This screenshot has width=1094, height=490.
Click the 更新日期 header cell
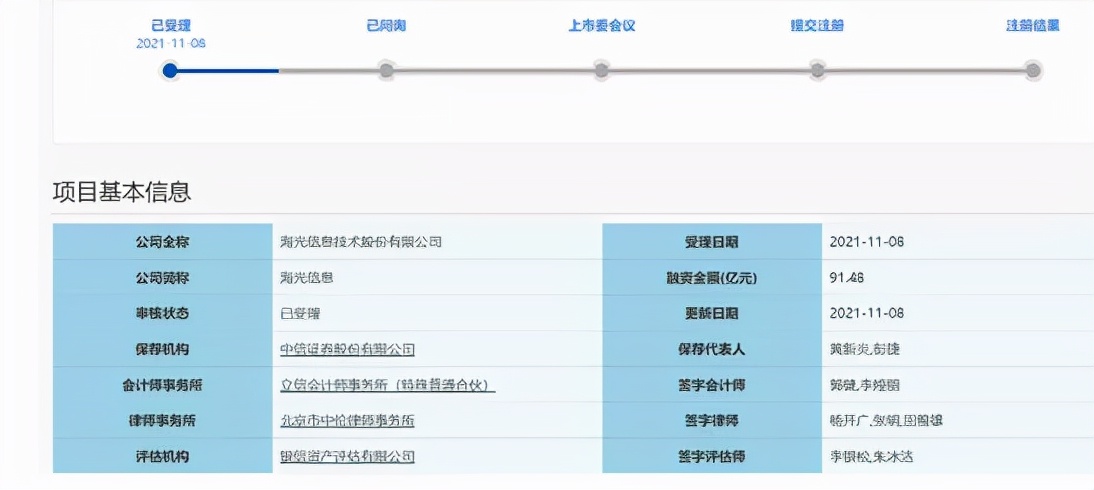[x=712, y=313]
